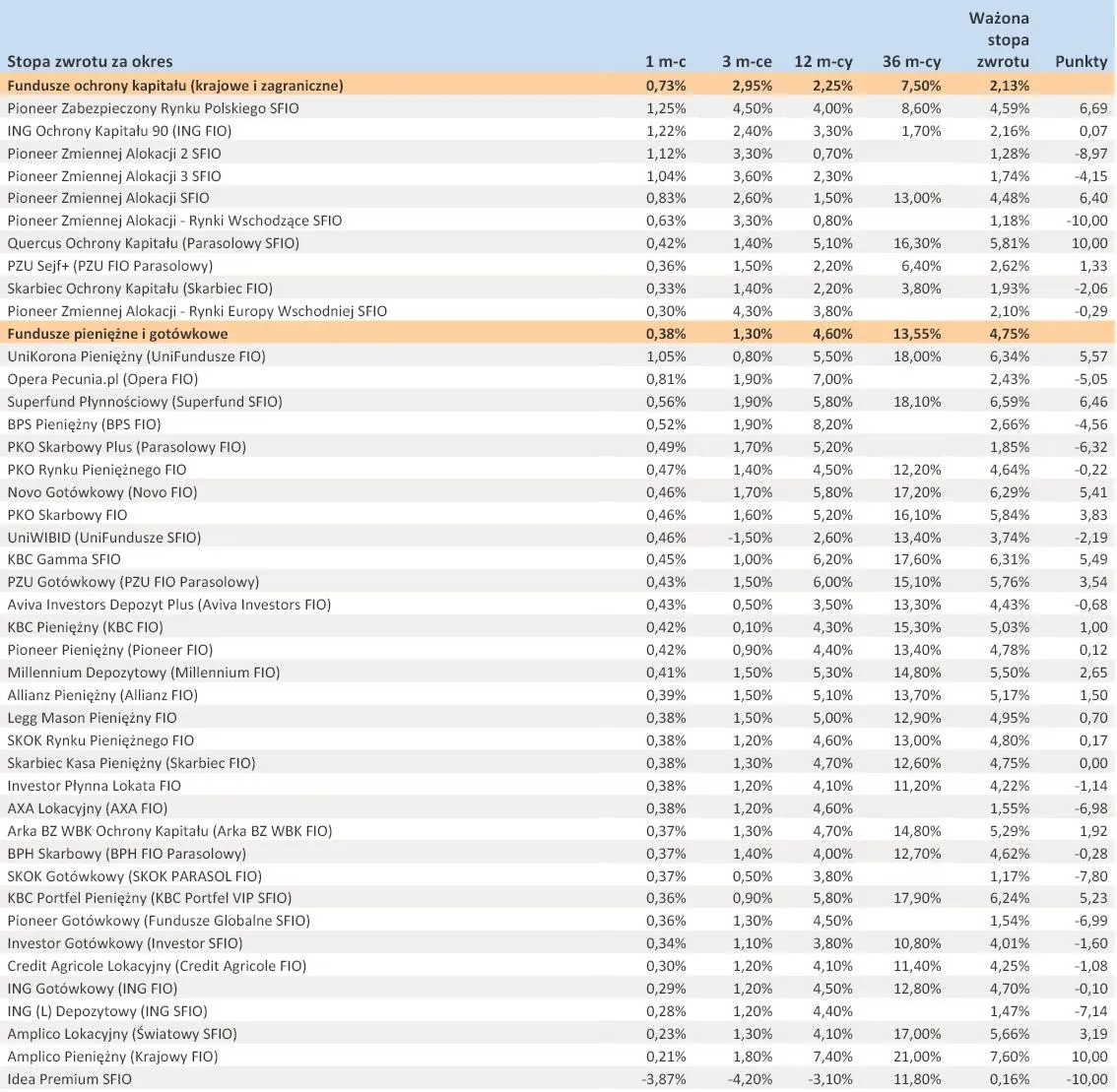Select 'Pioneer Zmiennej Alokacji - Rynki Wschodzące SFIO'
Image resolution: width=1117 pixels, height=1092 pixels.
174,221
